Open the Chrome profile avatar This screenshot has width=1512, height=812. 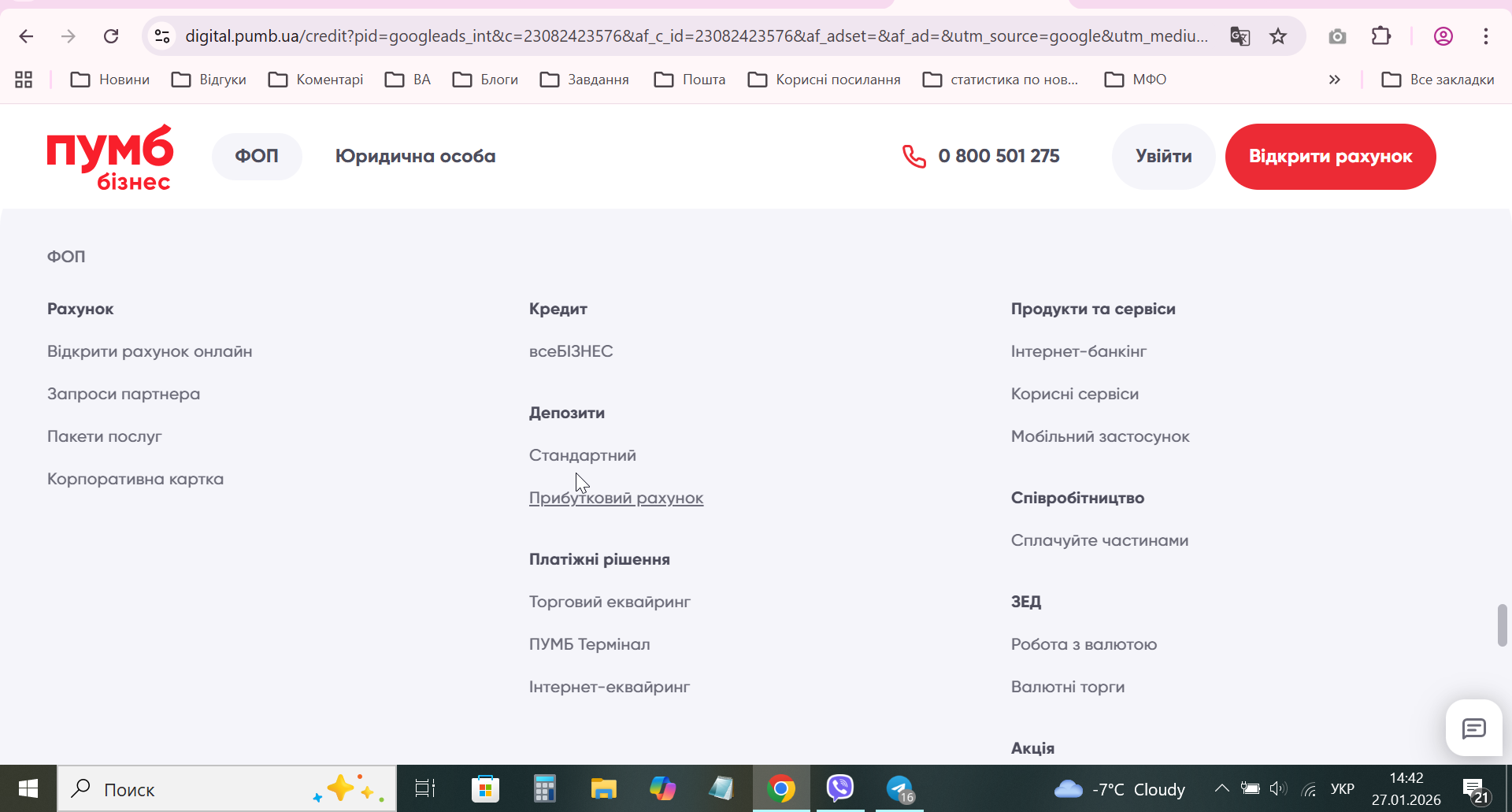[1443, 36]
